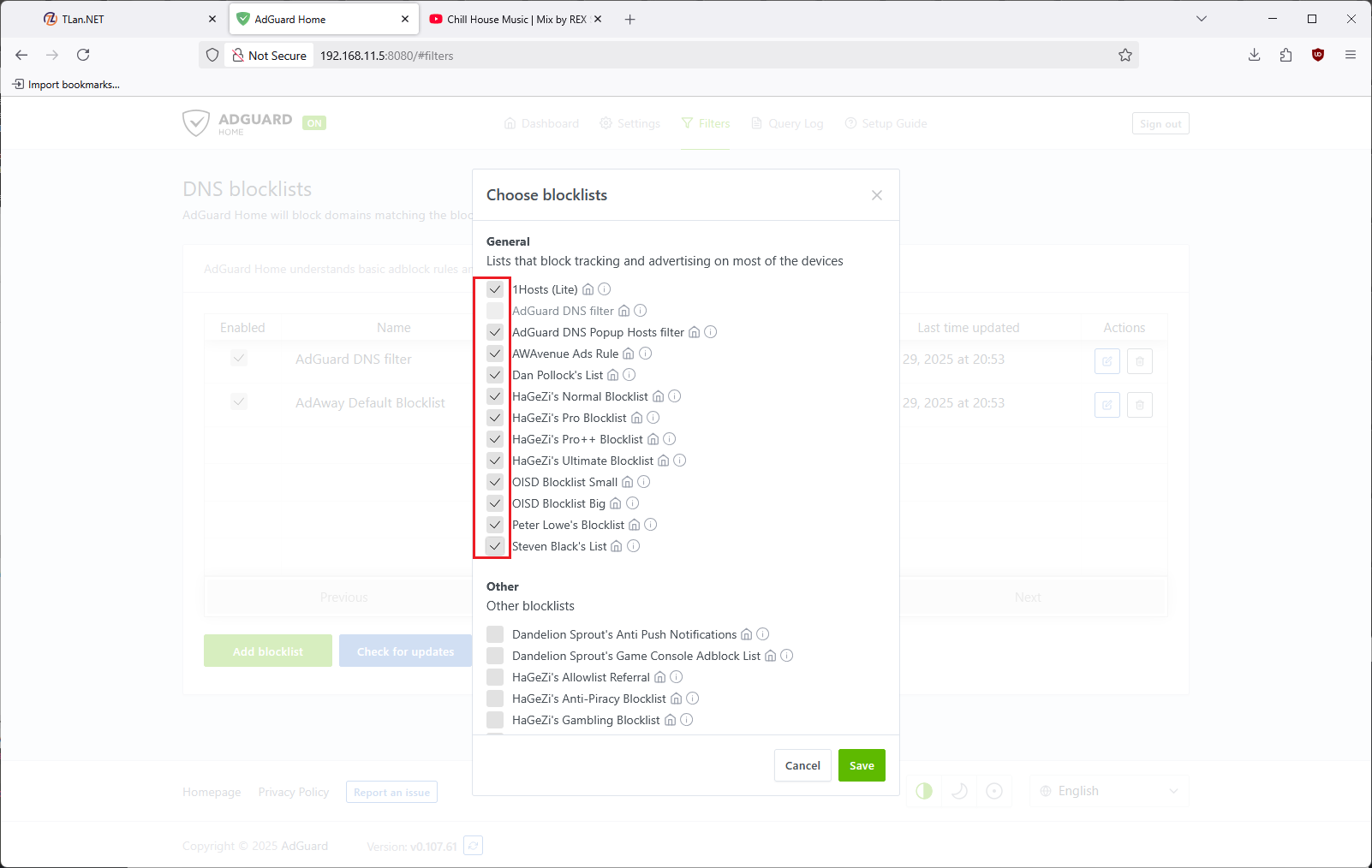Show info icon for HaGeZi's Pro Blocklist
Image resolution: width=1372 pixels, height=868 pixels.
click(x=653, y=418)
